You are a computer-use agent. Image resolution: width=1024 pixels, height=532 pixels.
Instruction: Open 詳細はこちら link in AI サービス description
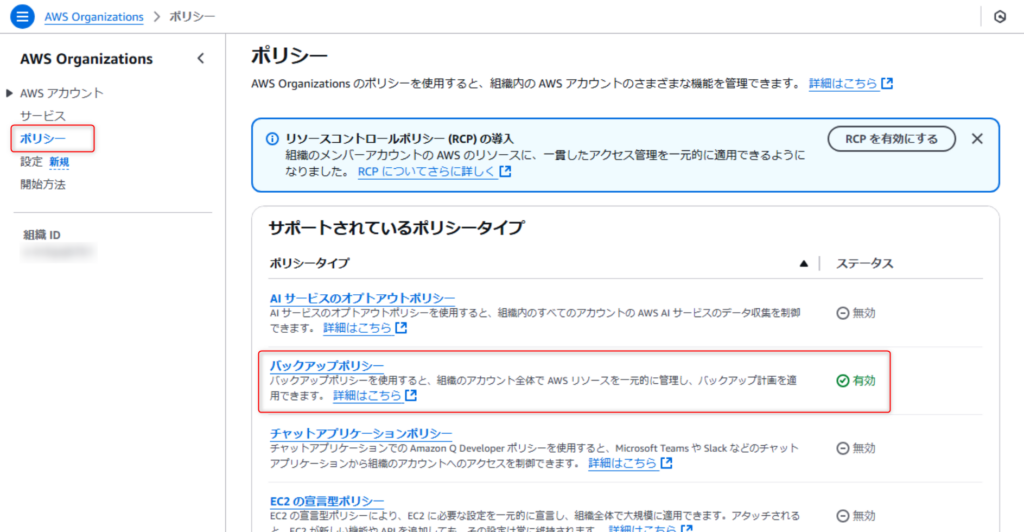pos(357,328)
